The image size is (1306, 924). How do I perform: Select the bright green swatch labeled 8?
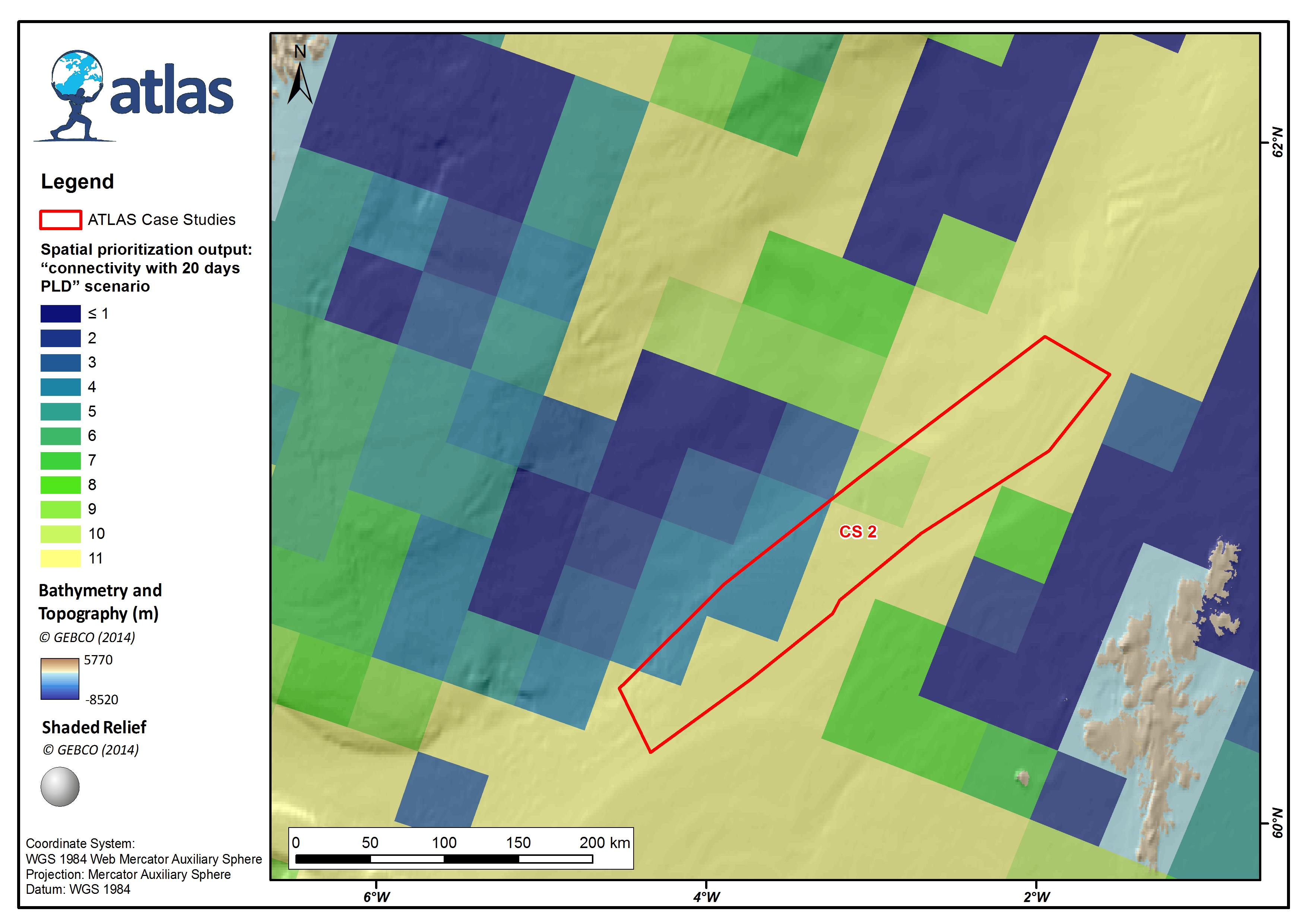click(x=60, y=485)
